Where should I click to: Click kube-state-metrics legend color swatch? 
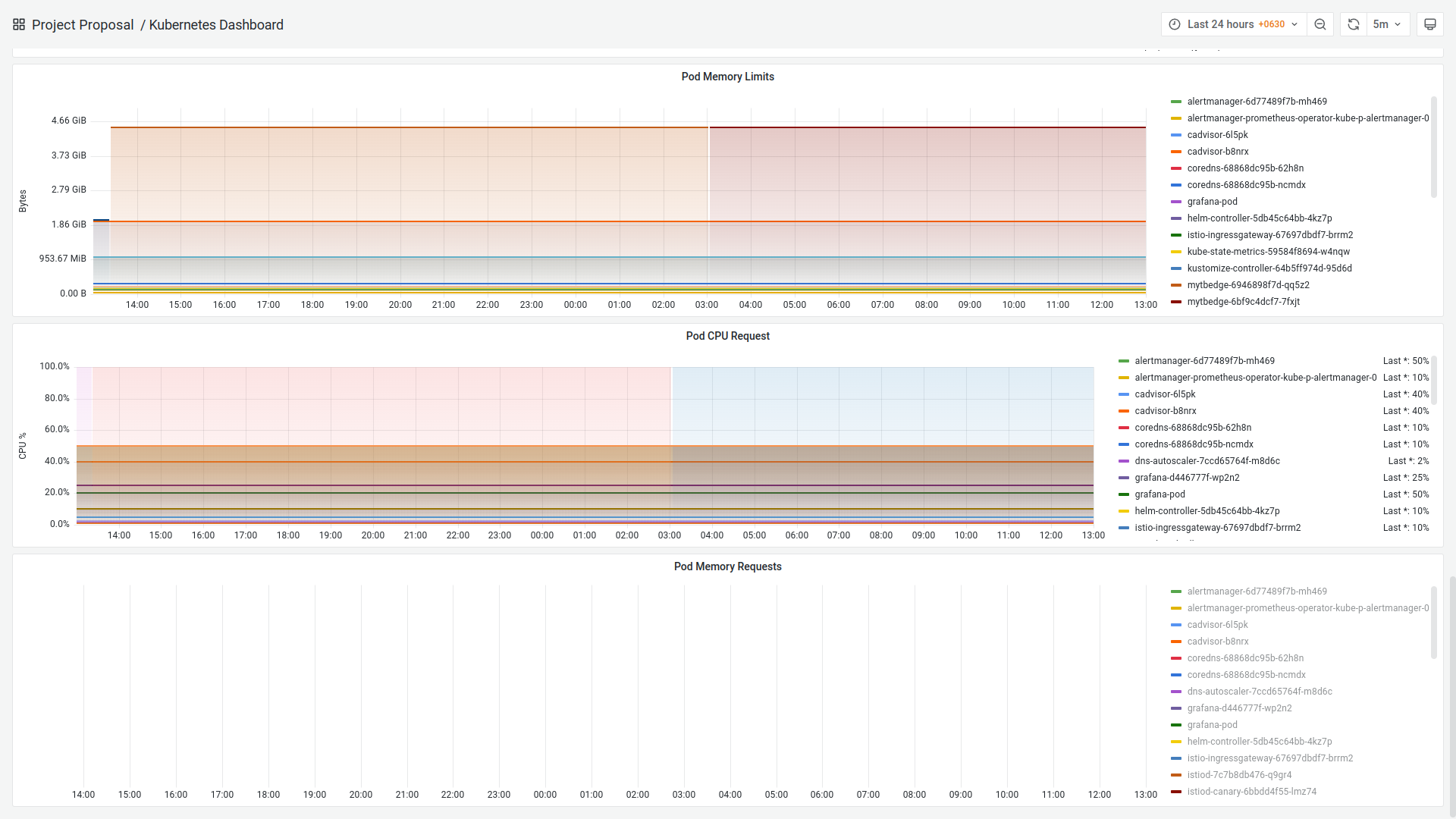[1176, 252]
